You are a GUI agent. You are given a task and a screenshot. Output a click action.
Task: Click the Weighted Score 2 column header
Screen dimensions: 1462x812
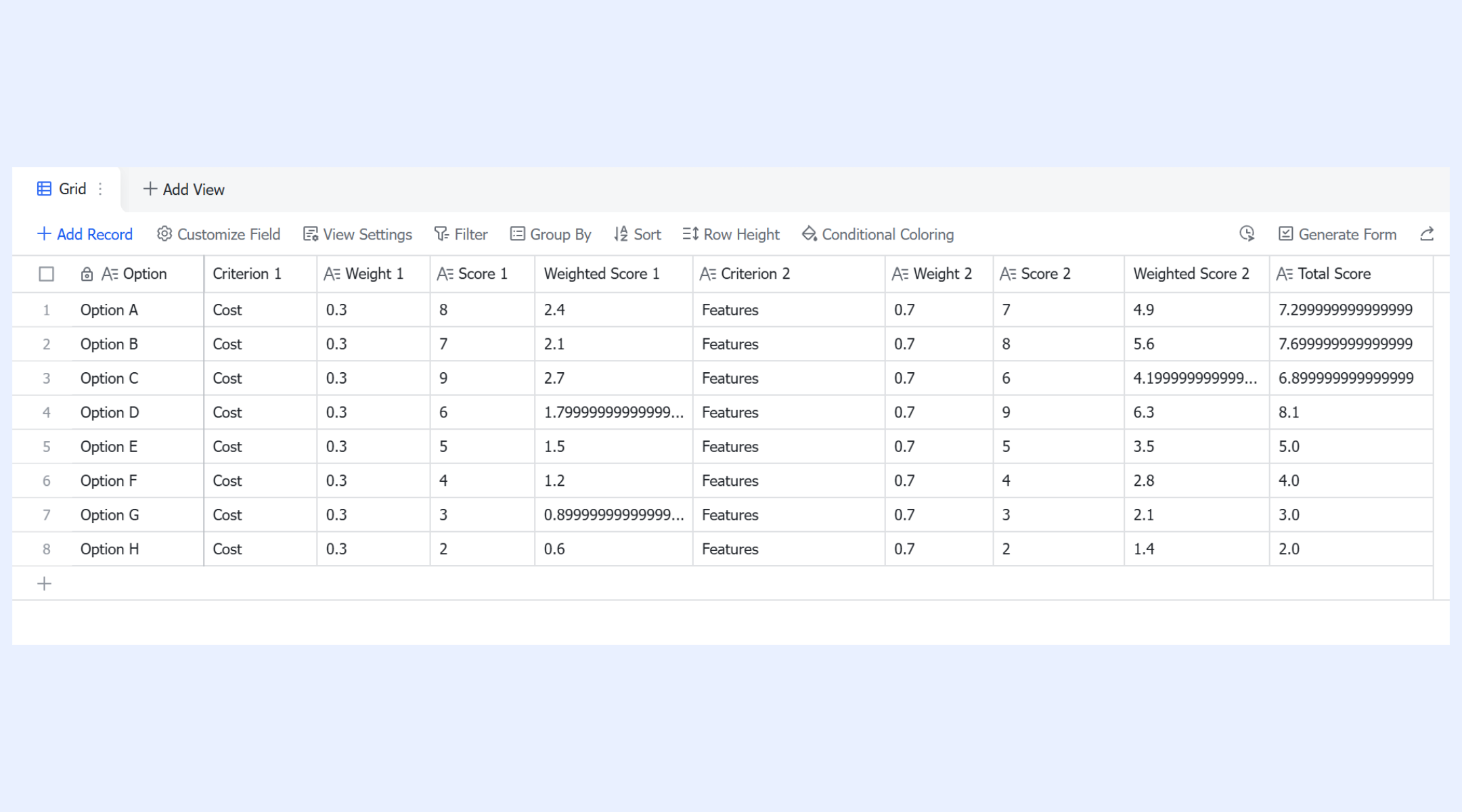point(1197,274)
